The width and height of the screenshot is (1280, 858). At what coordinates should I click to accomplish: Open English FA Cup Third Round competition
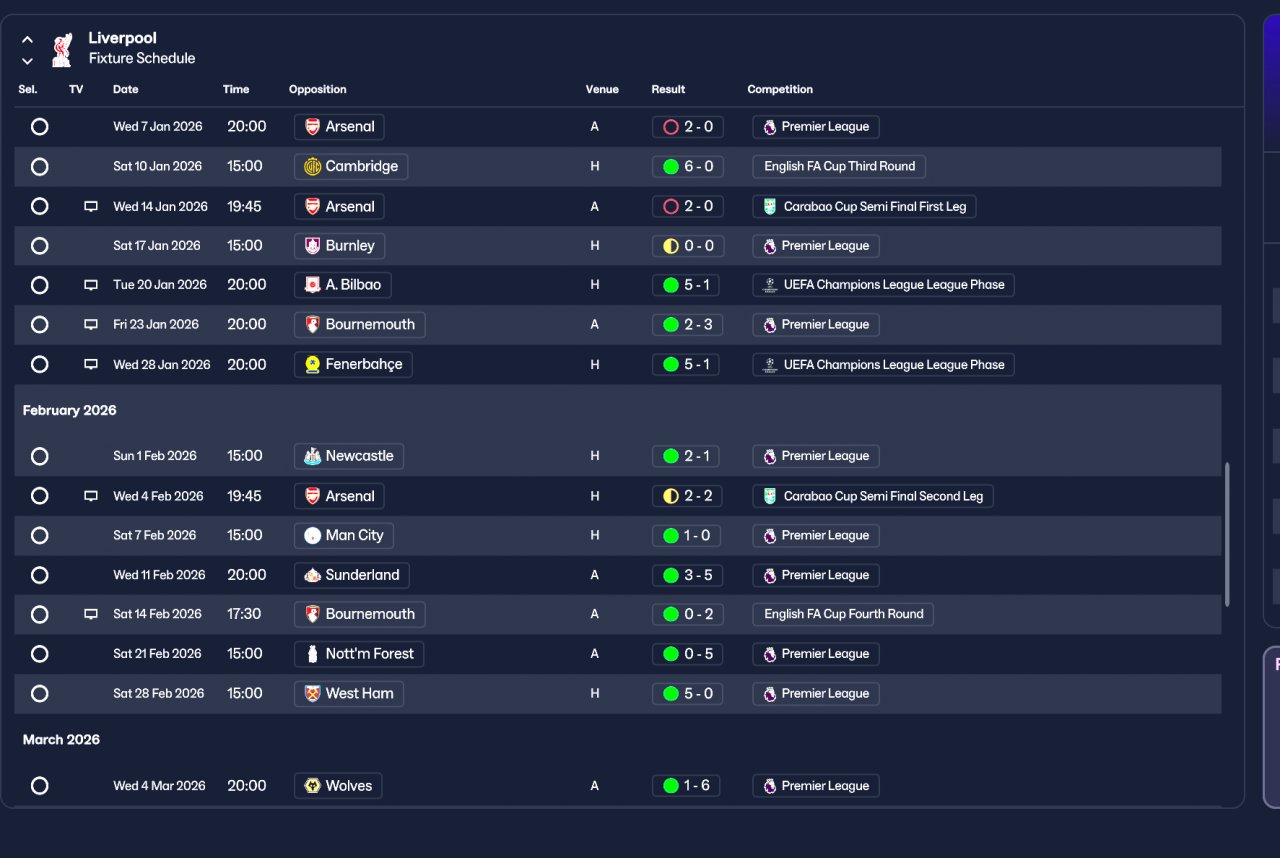839,166
